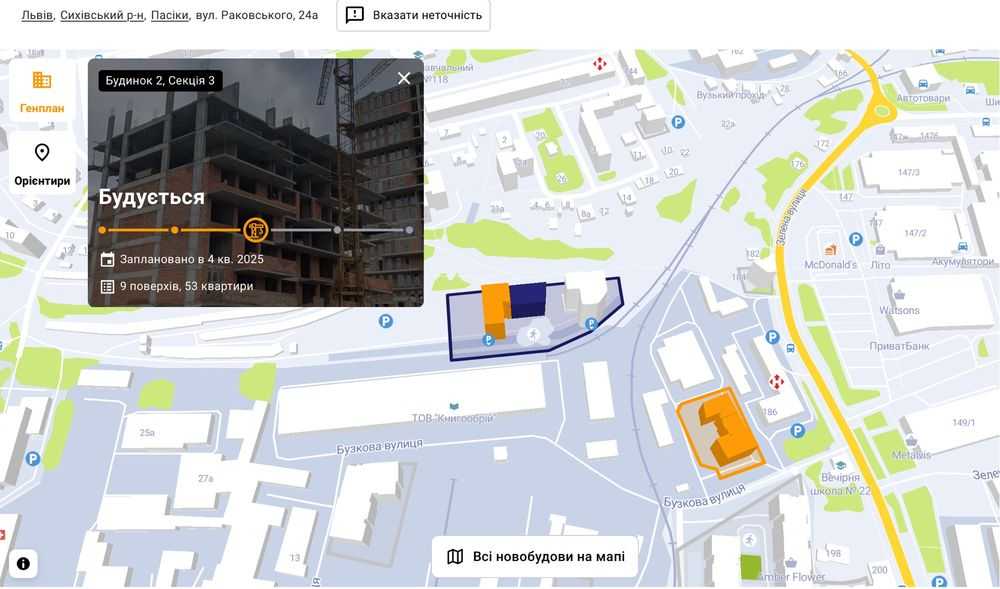Screen dimensions: 1000x589
Task: Open the Пасіки district link
Action: coord(170,15)
